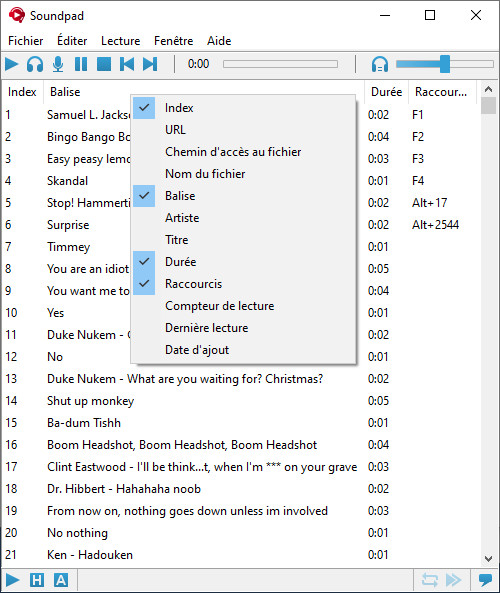
Task: Click the A icon in the status bar
Action: coord(61,580)
